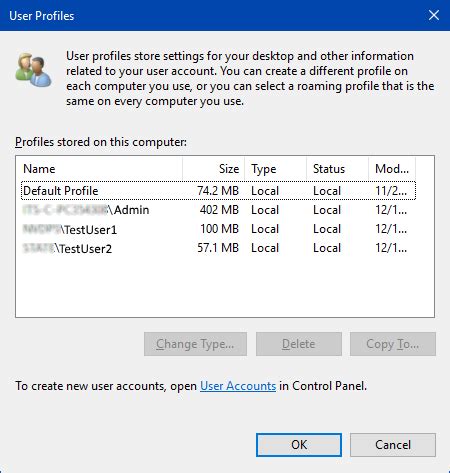Select the Default Profile row
Image resolution: width=450 pixels, height=473 pixels.
218,191
